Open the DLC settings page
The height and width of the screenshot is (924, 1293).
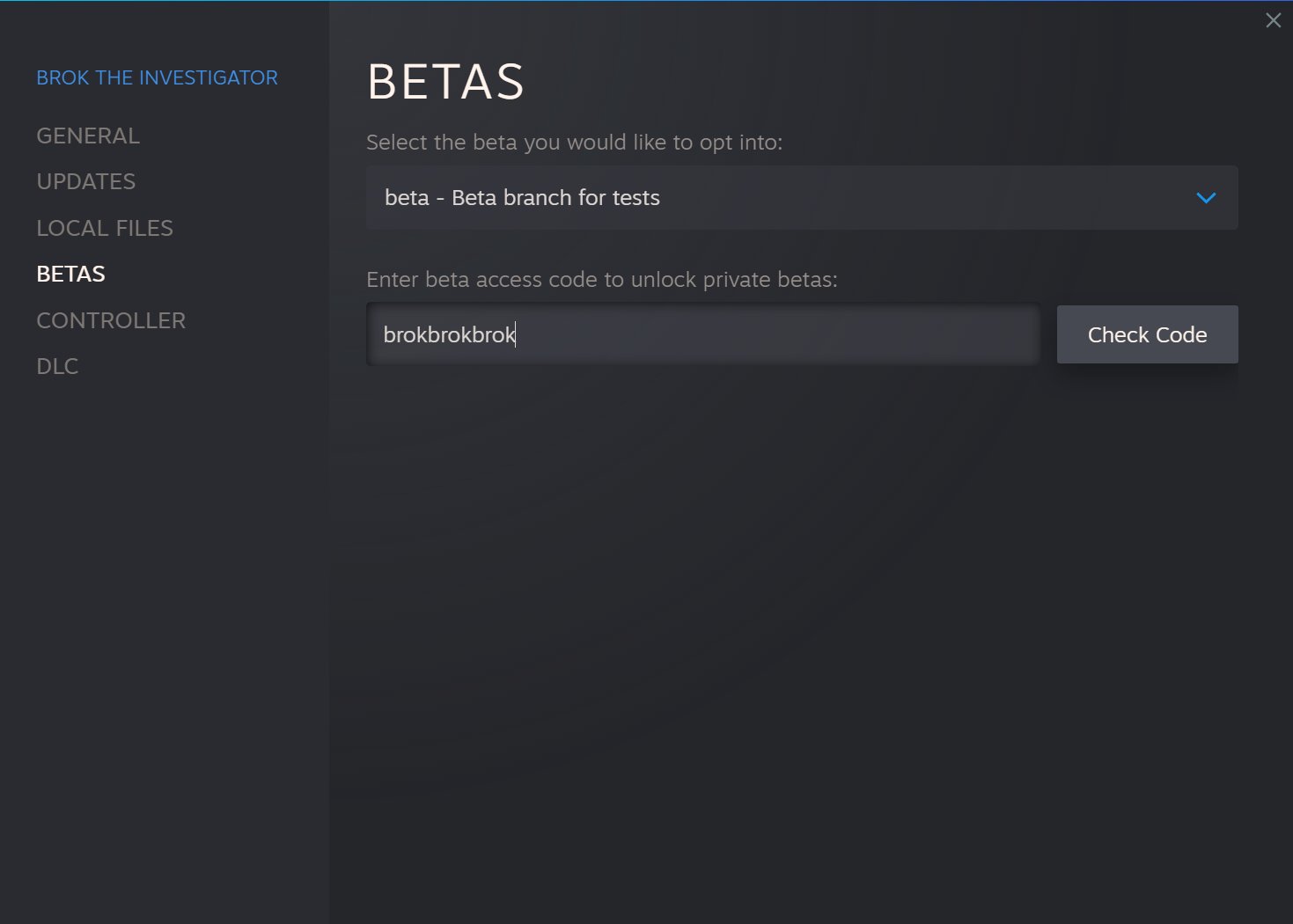tap(57, 366)
